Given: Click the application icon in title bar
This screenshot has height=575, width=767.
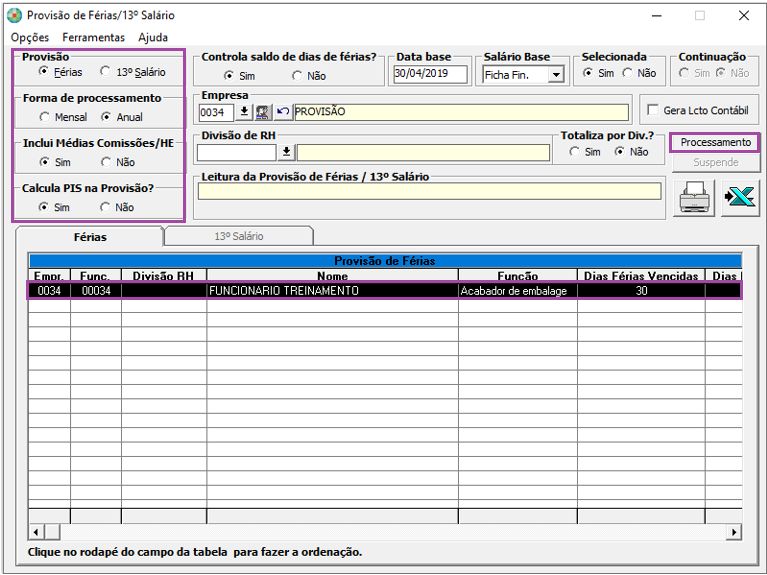Looking at the screenshot, I should [x=15, y=15].
